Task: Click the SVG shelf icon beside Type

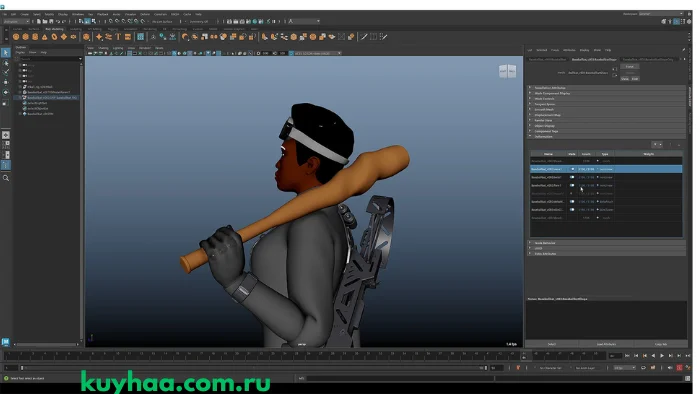Action: tap(128, 37)
